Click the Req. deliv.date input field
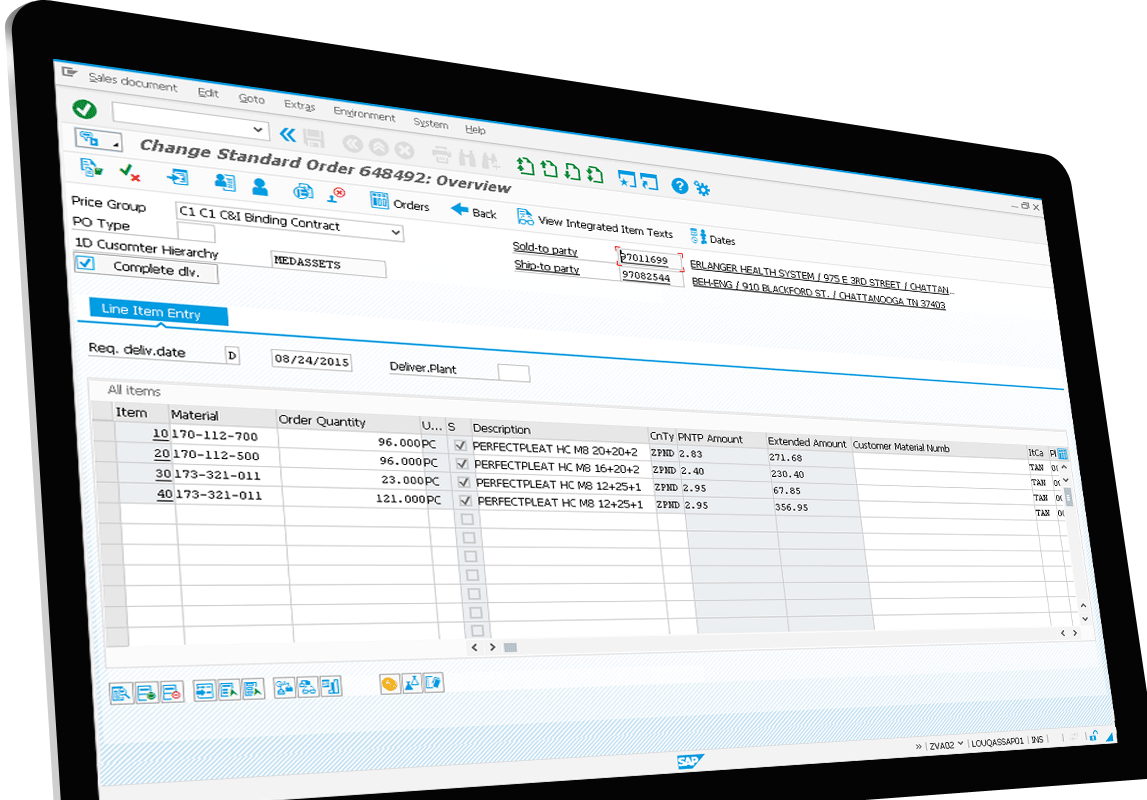Screen dimensions: 1147x800 [x=311, y=360]
